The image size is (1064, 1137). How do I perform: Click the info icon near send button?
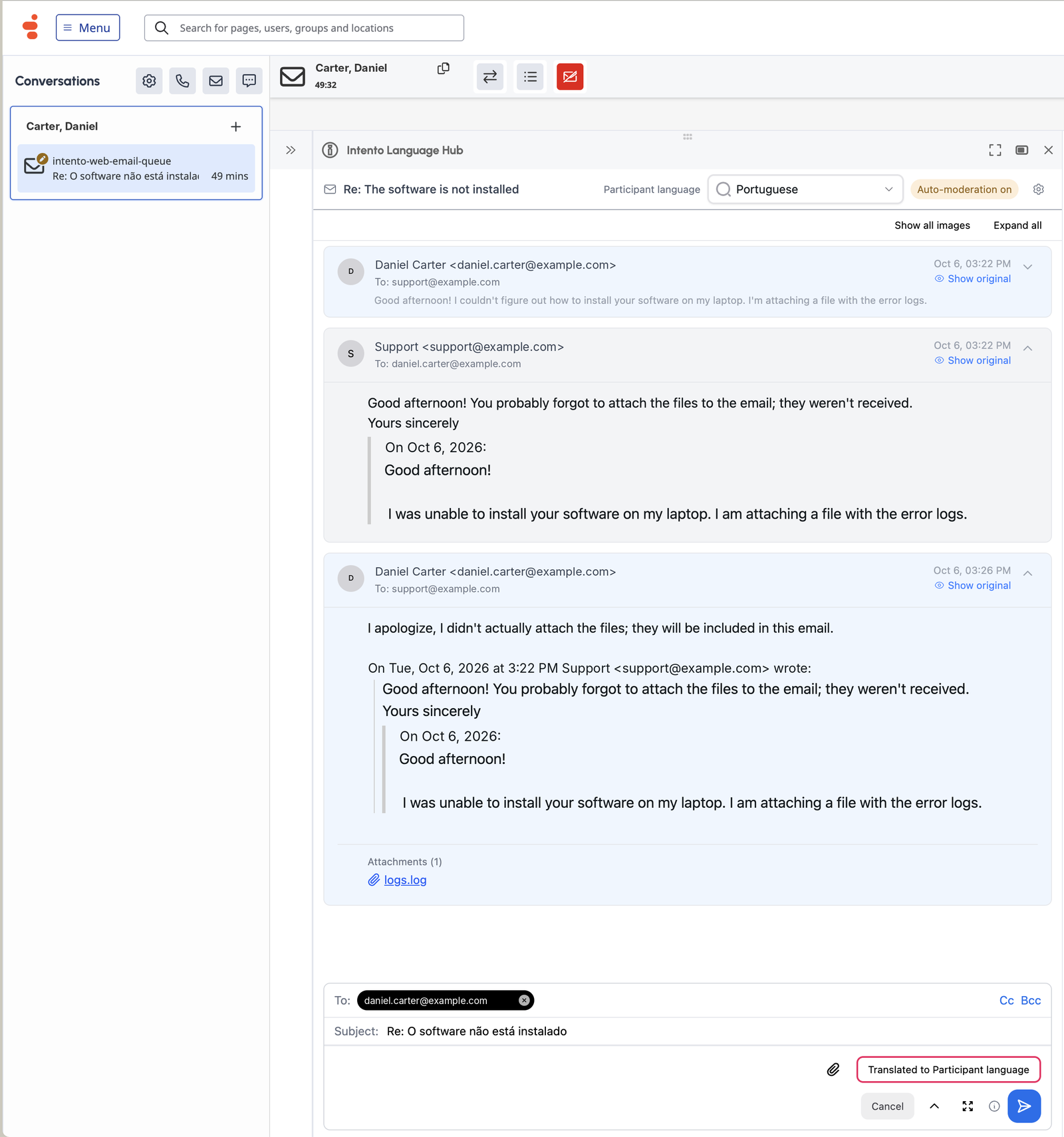(x=994, y=1106)
